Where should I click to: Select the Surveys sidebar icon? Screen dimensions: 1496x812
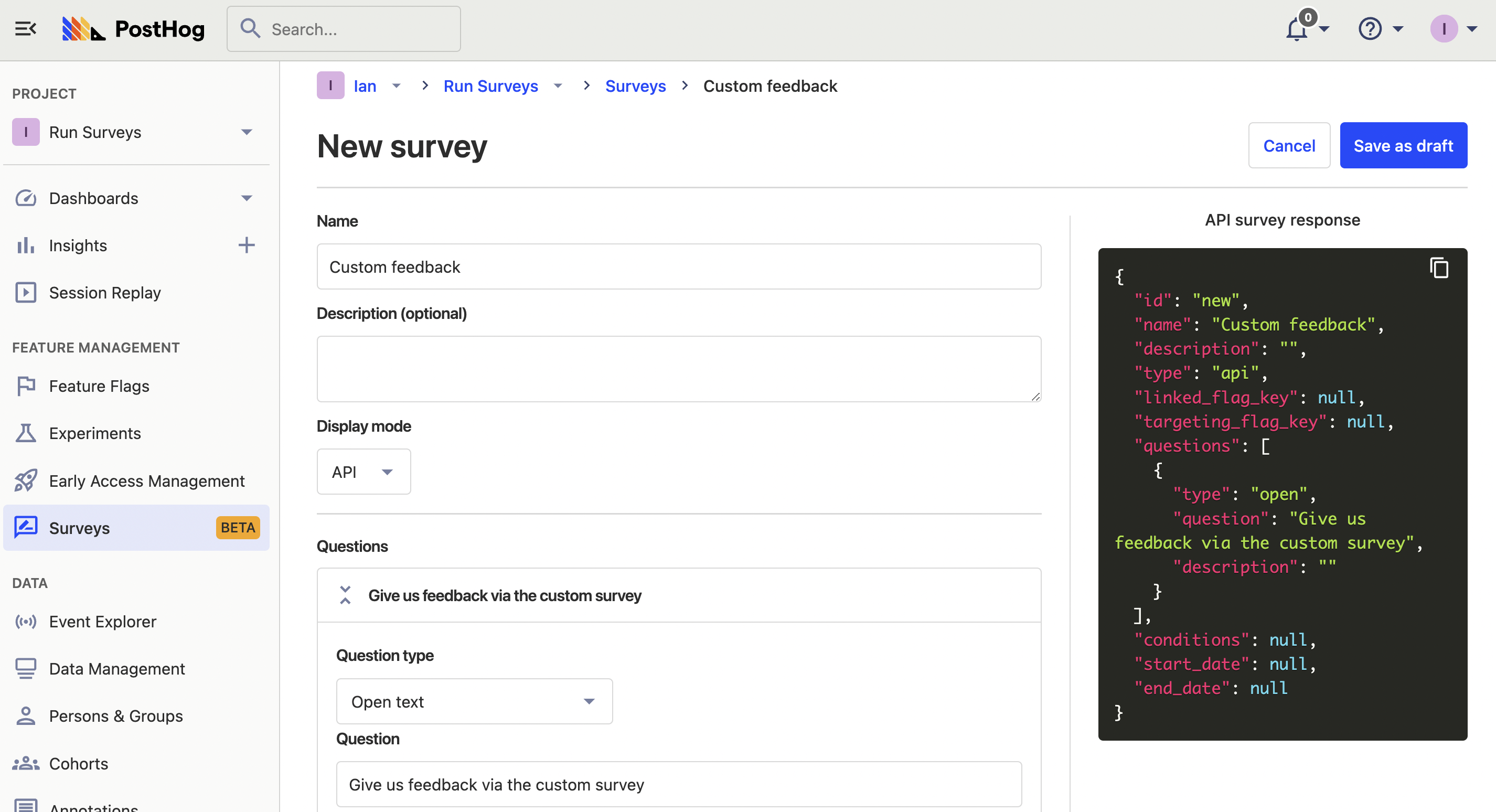(x=25, y=527)
